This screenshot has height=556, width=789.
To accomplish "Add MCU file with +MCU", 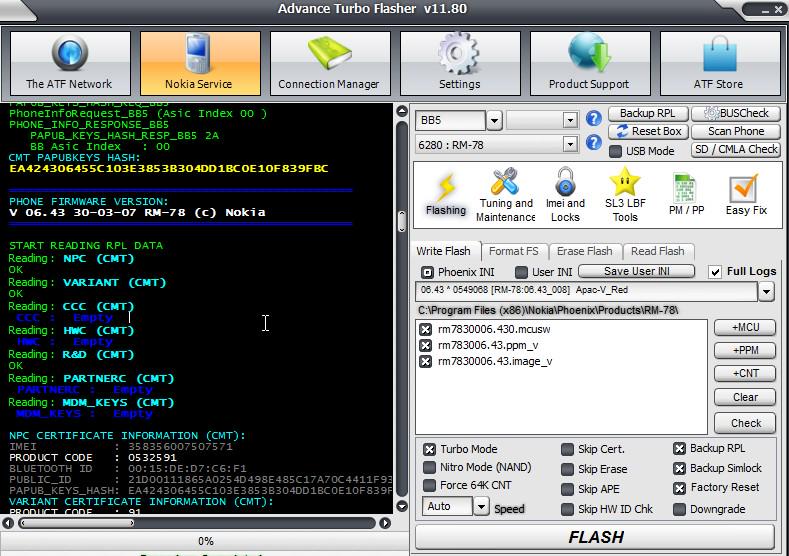I will (745, 328).
